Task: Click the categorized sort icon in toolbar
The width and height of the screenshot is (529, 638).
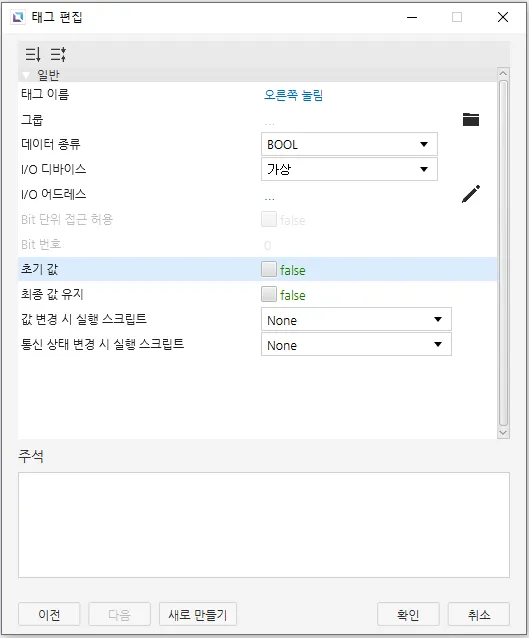Action: click(x=33, y=54)
